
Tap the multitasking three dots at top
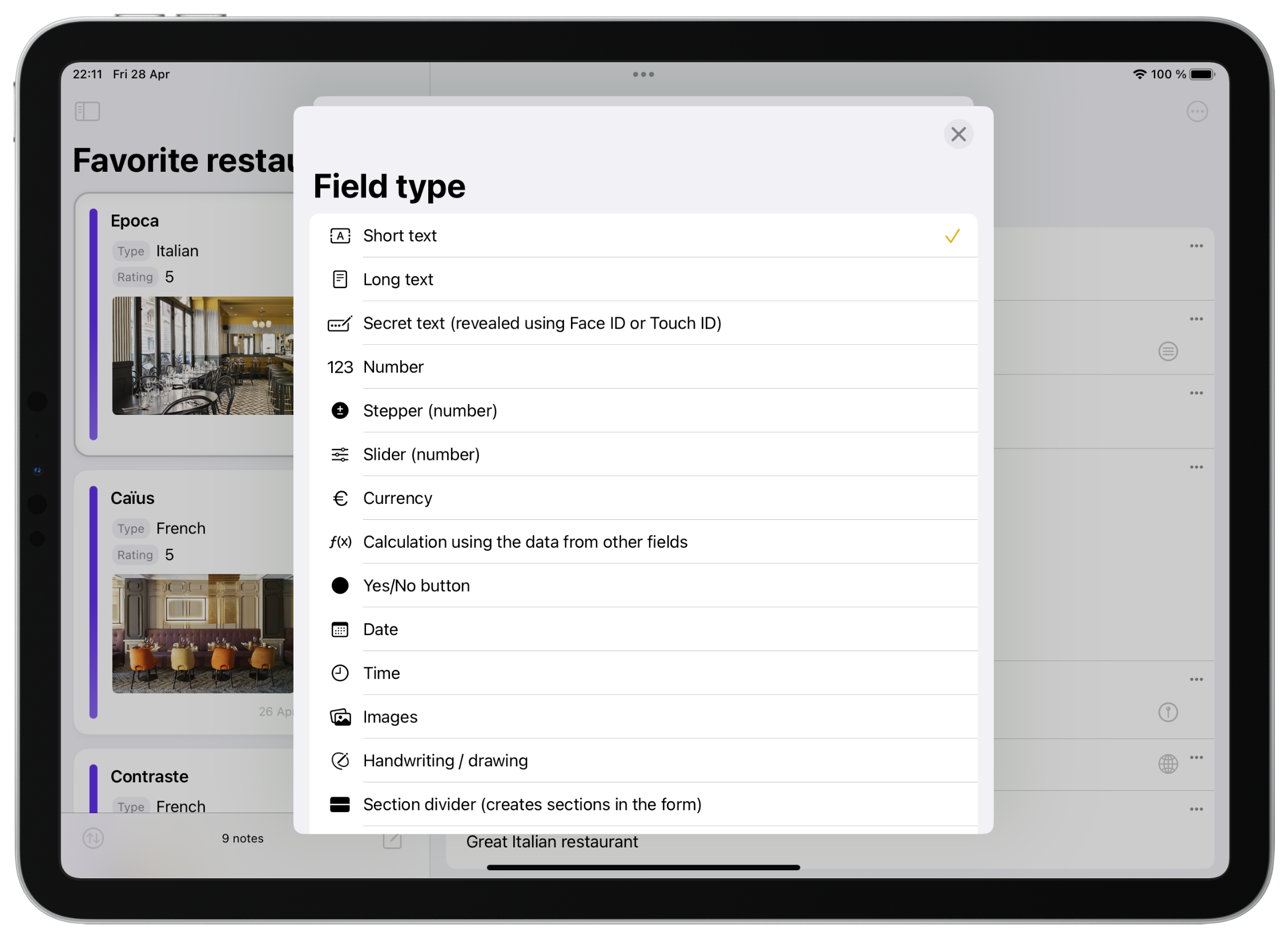coord(643,74)
